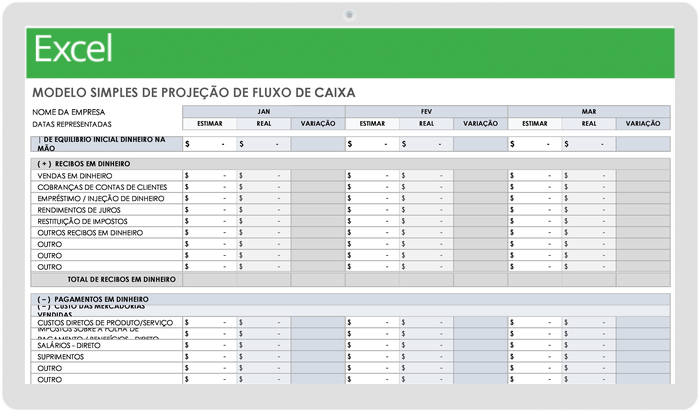The height and width of the screenshot is (412, 700).
Task: Click the REAL column header under FEV
Action: pyautogui.click(x=426, y=123)
